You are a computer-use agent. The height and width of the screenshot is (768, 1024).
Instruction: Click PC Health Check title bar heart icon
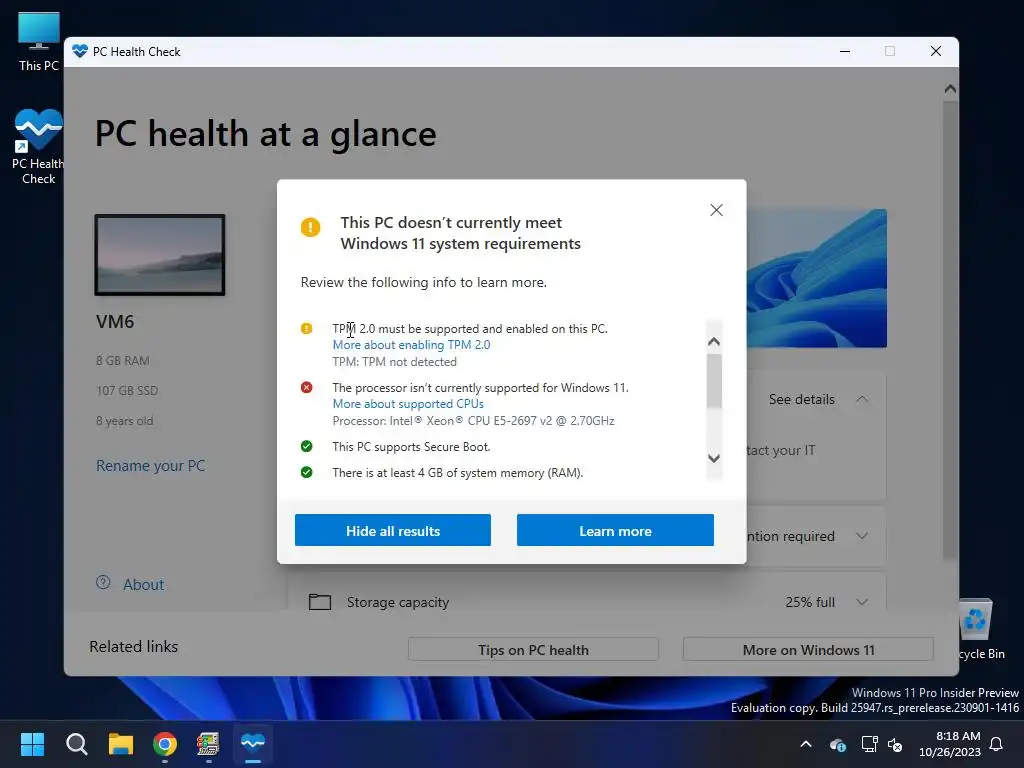80,51
